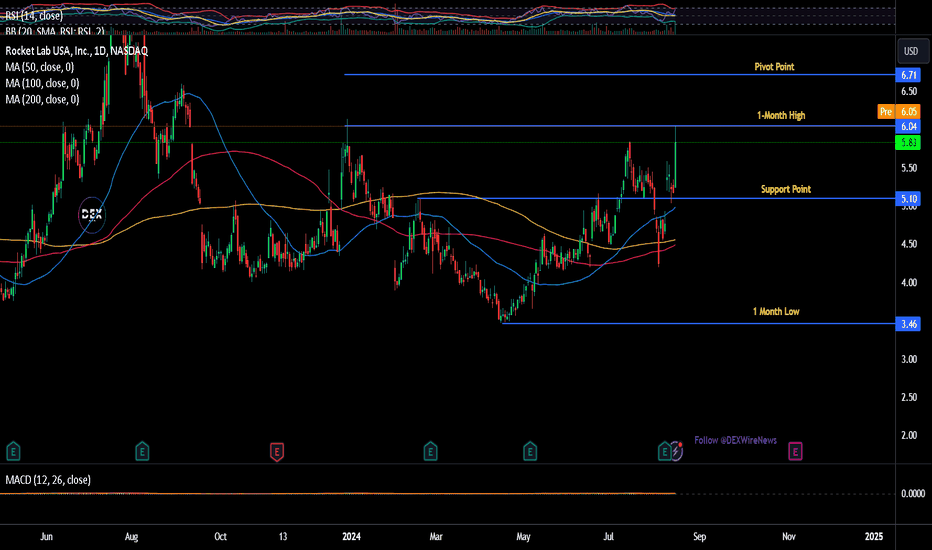Click the green earnings marker above Jun

tap(13, 451)
